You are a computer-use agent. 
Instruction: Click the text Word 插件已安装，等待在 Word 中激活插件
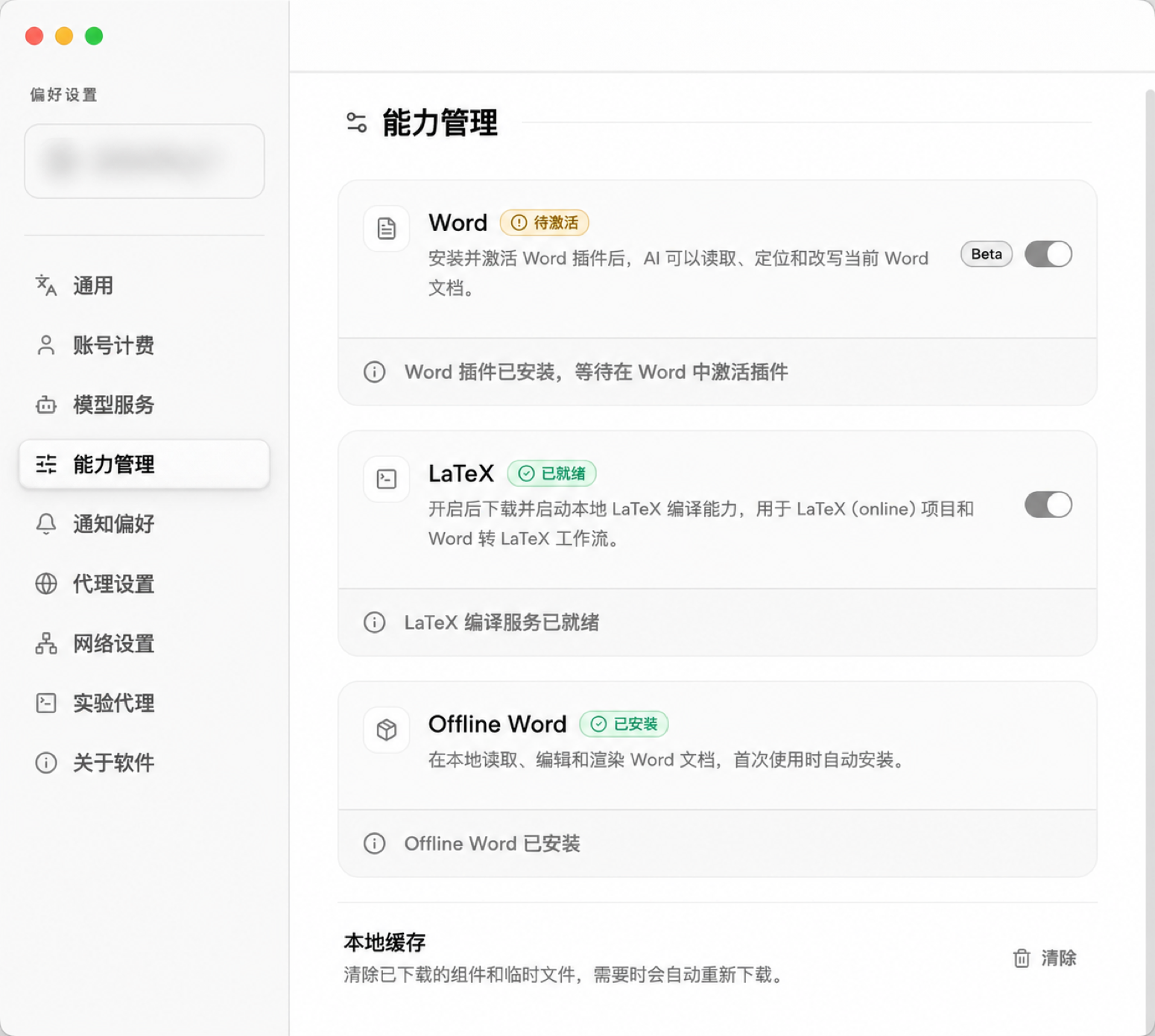click(x=596, y=372)
